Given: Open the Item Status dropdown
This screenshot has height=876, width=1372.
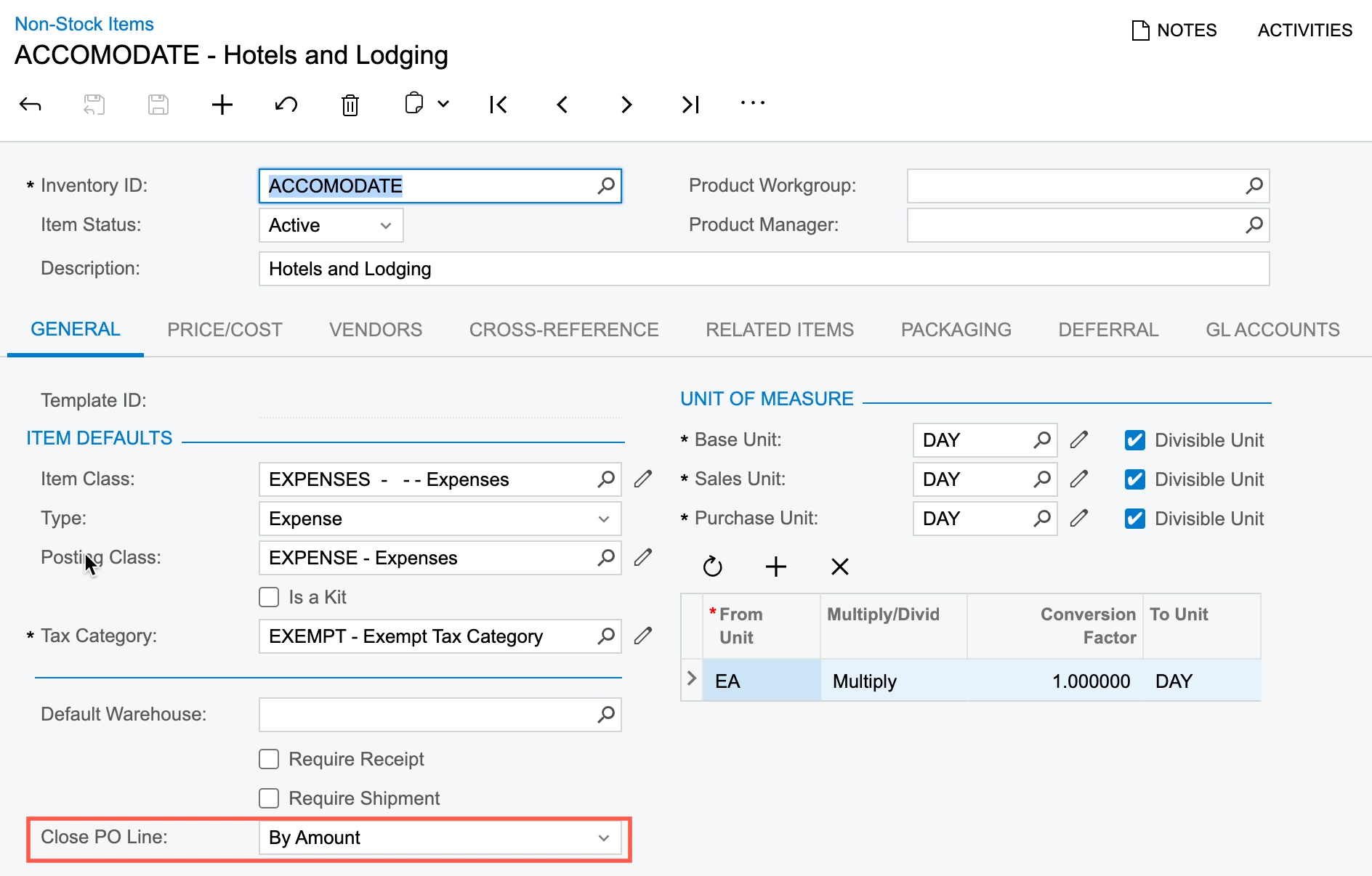Looking at the screenshot, I should click(331, 225).
